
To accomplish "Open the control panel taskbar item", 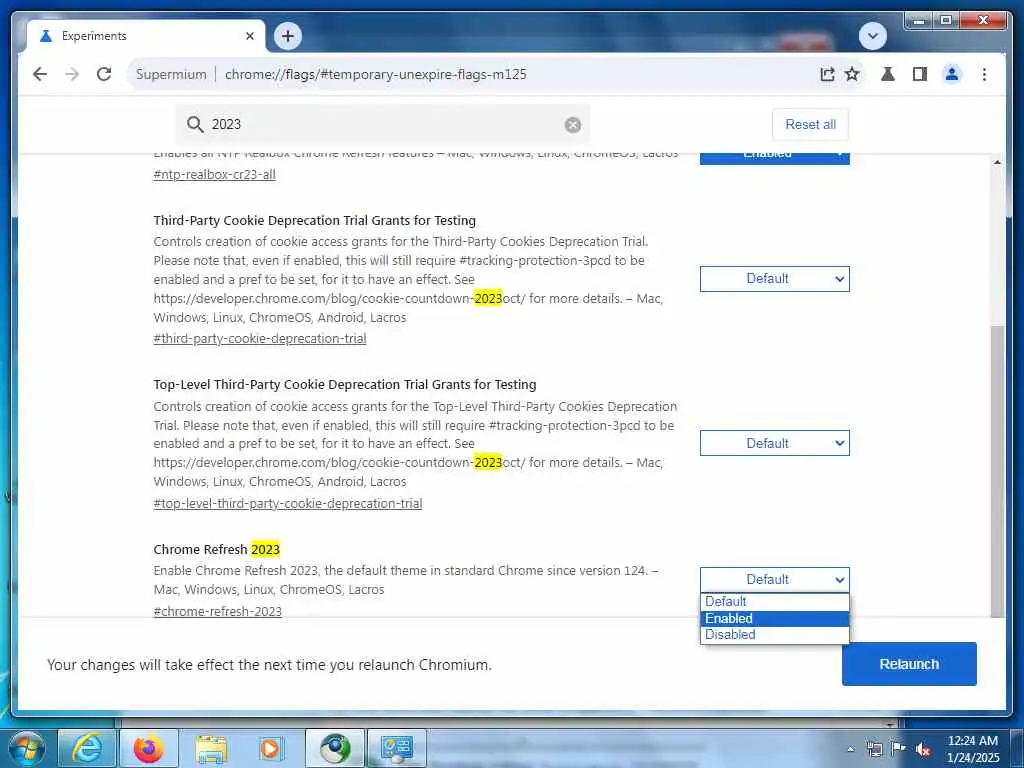I will pyautogui.click(x=396, y=748).
